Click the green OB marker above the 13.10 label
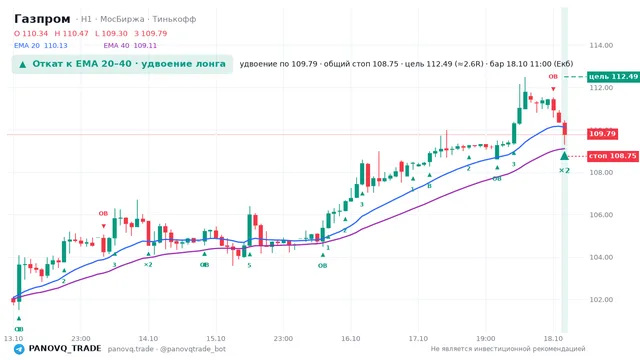The width and height of the screenshot is (640, 360). tap(19, 329)
